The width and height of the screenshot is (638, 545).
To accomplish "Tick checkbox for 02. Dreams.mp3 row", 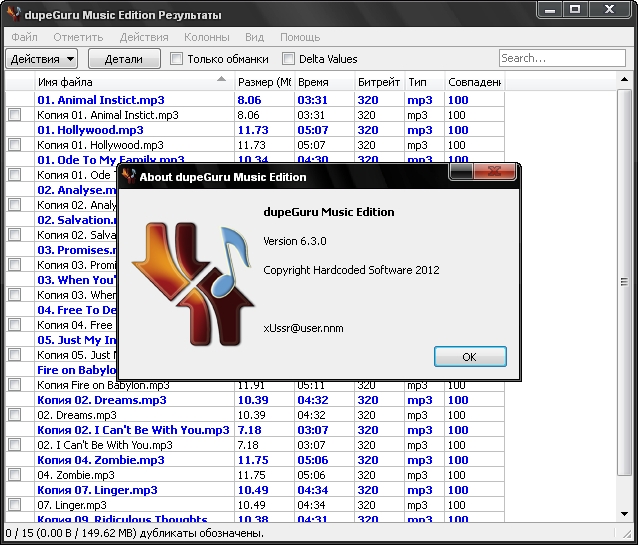I will [15, 415].
